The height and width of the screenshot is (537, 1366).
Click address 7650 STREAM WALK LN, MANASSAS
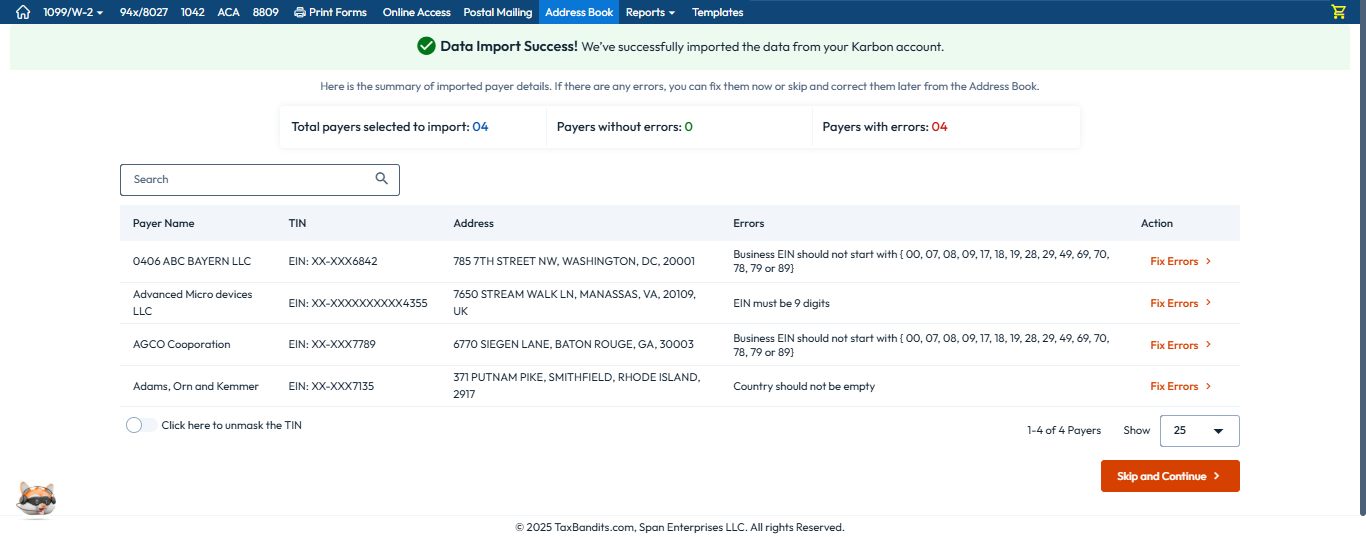(x=575, y=303)
